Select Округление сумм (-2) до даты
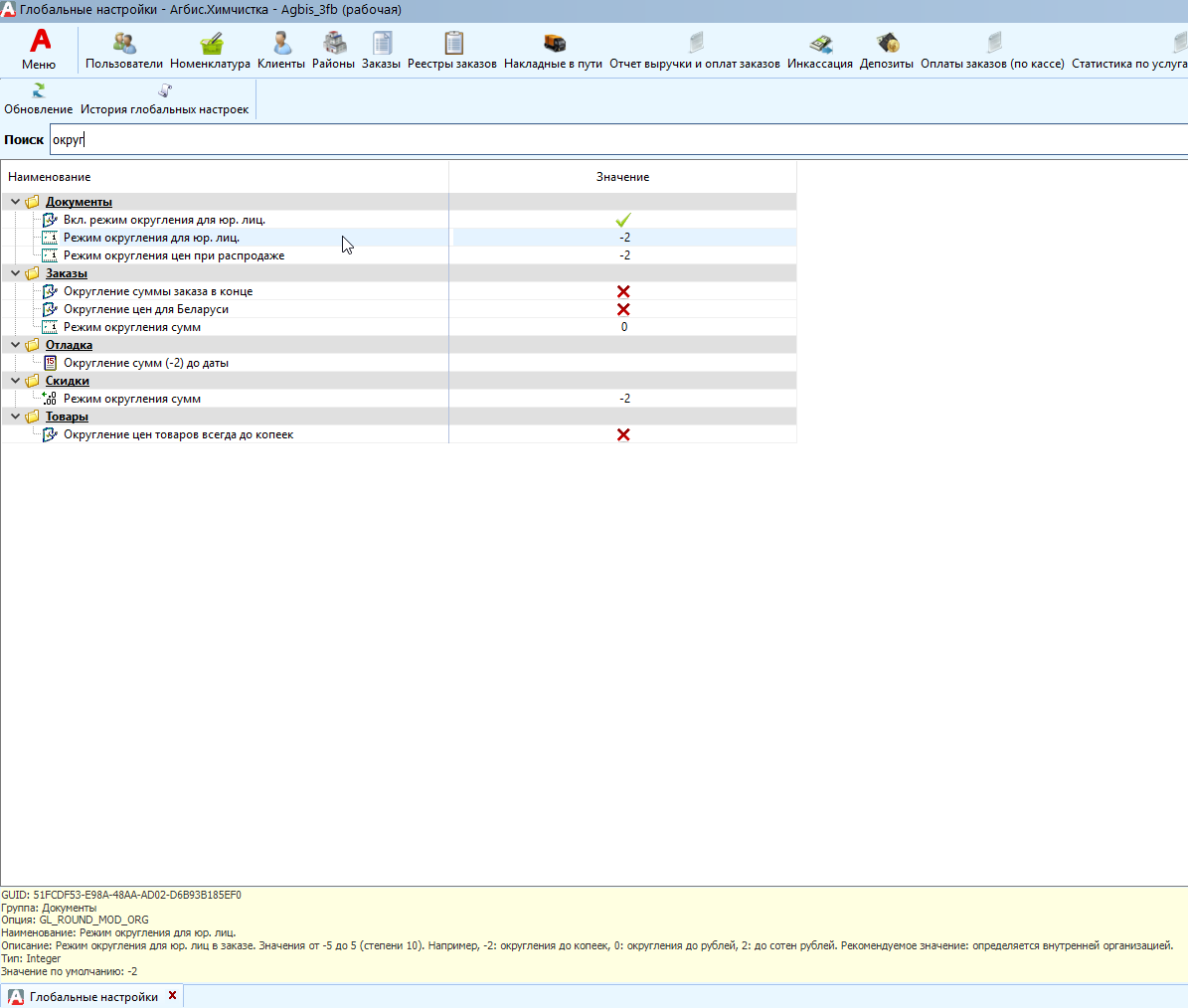Screen dimensions: 1188x1008 point(146,363)
